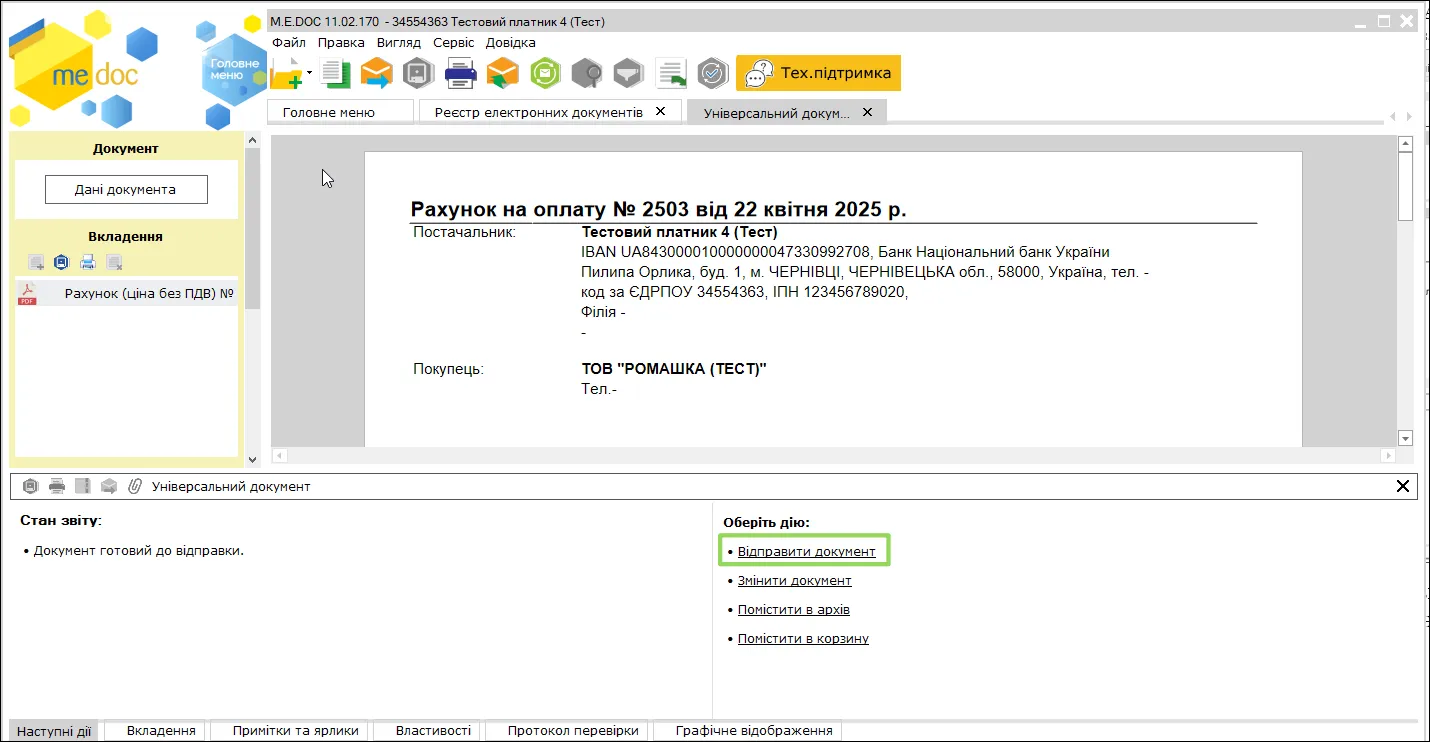1430x742 pixels.
Task: Close the Універсальний докум... tab
Action: coord(867,112)
